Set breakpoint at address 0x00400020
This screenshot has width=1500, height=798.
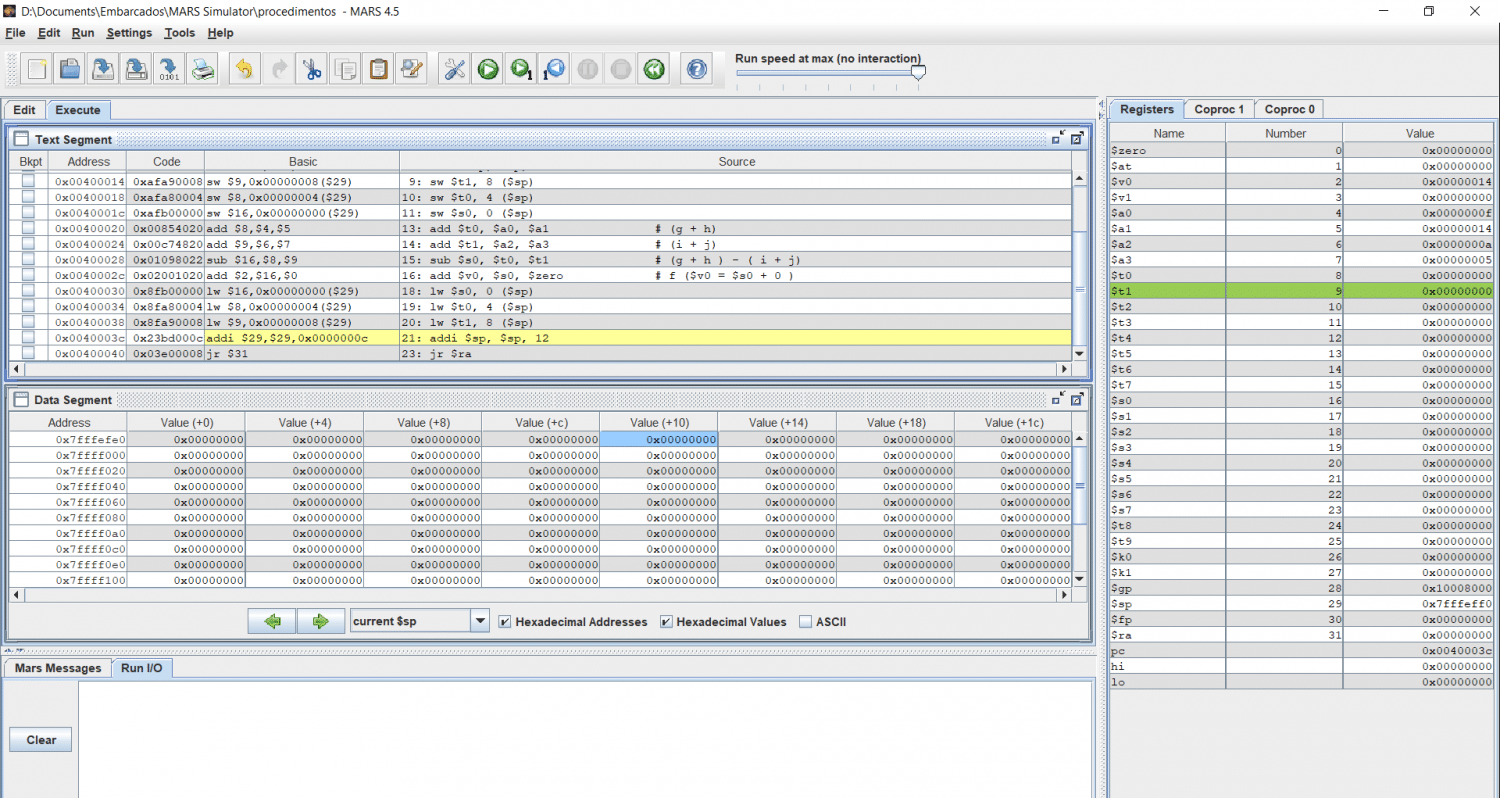[x=29, y=228]
